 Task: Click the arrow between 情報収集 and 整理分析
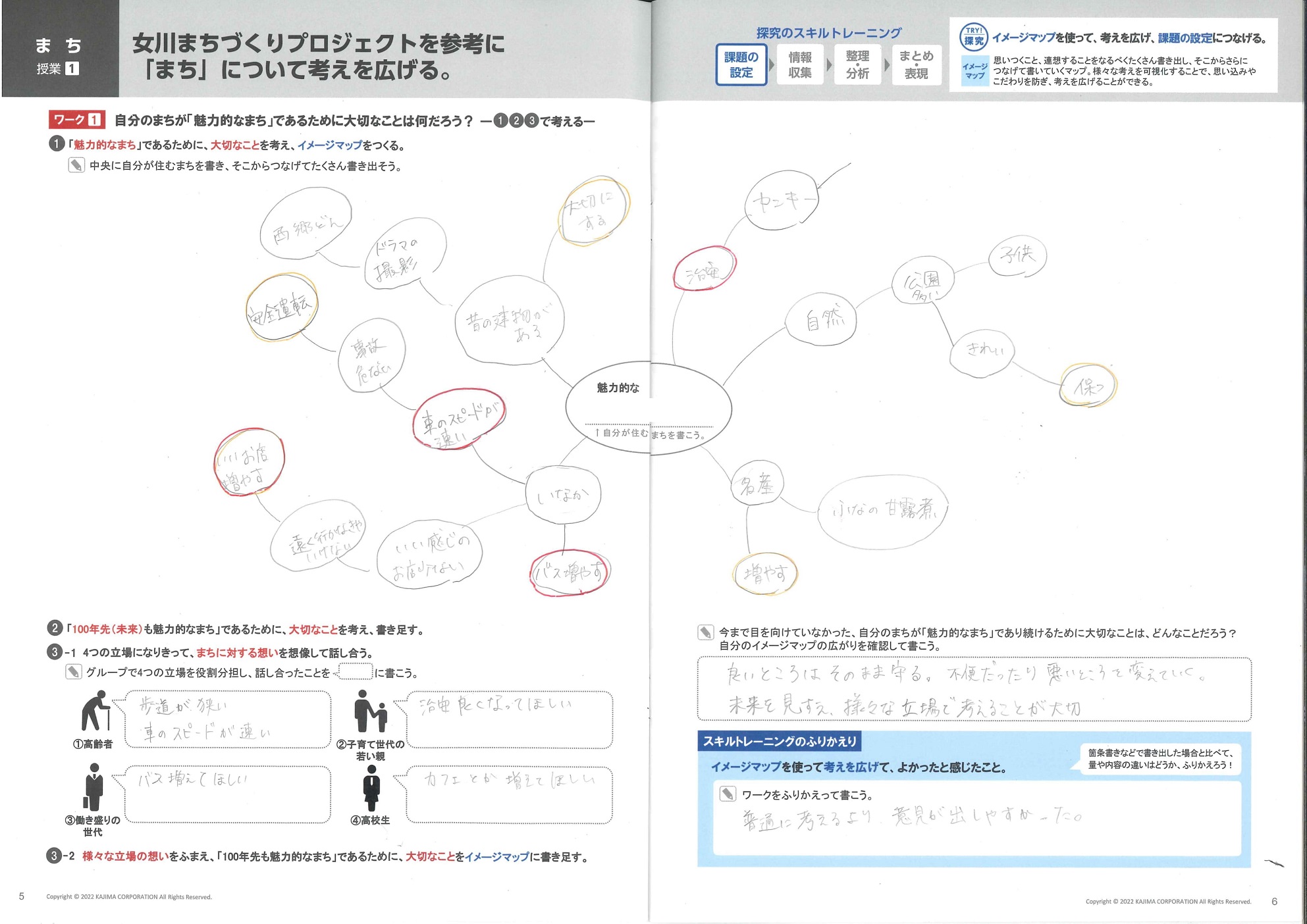pos(829,65)
